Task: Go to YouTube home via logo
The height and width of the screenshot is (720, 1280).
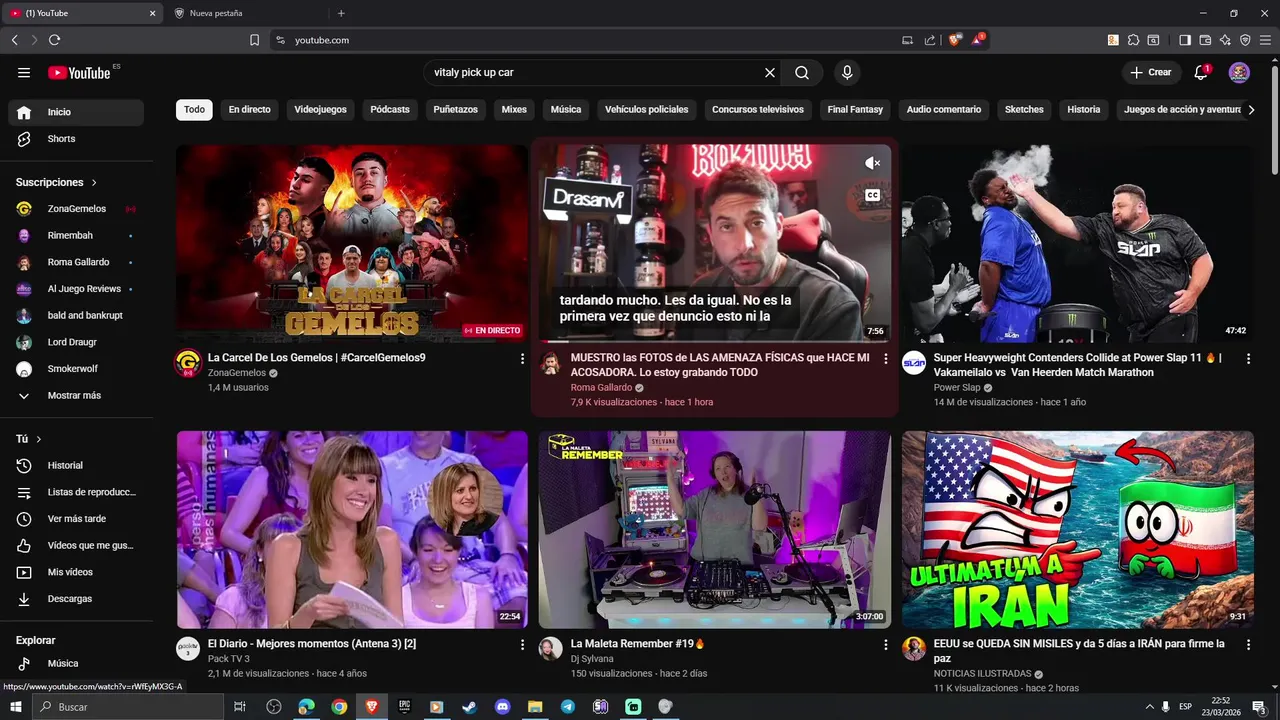Action: coord(79,72)
